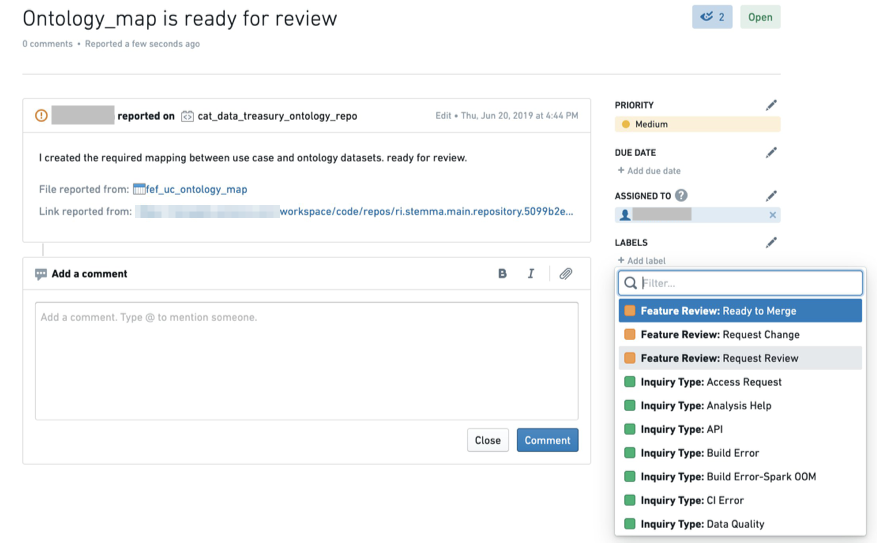
Task: Click the Due Date edit pencil icon
Action: tap(771, 153)
